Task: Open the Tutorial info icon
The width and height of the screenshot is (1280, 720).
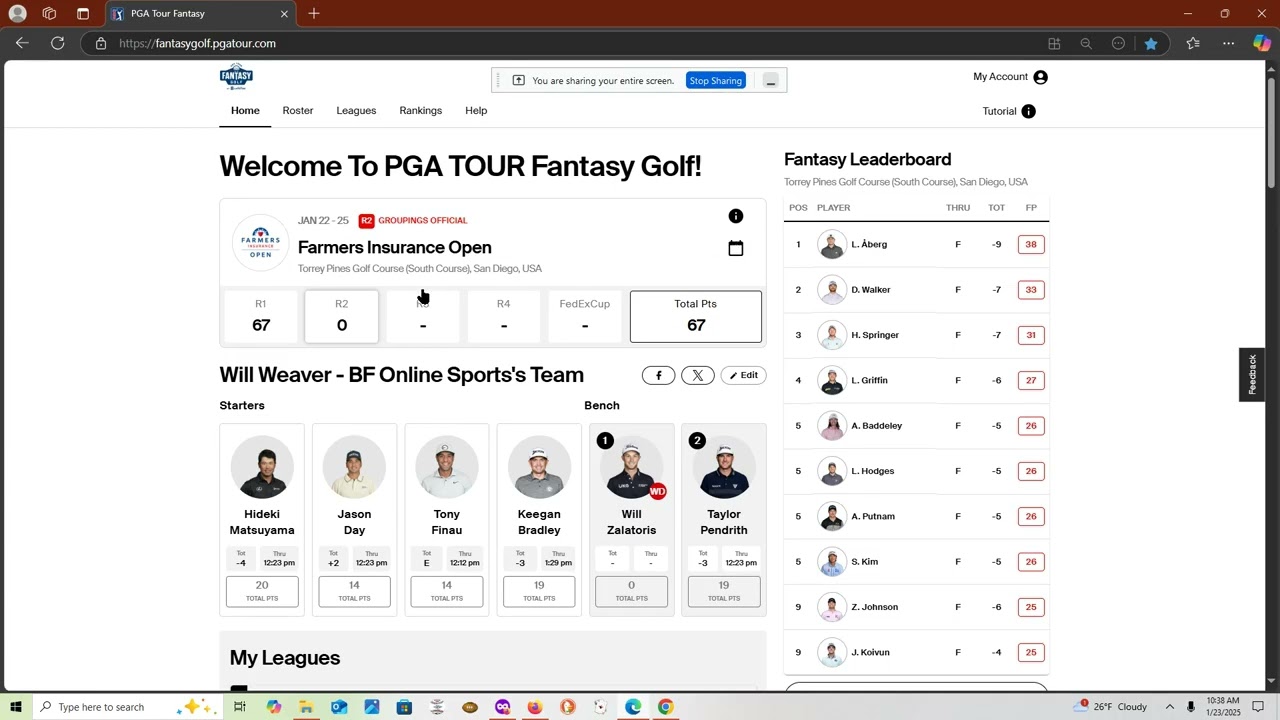Action: [x=1029, y=111]
